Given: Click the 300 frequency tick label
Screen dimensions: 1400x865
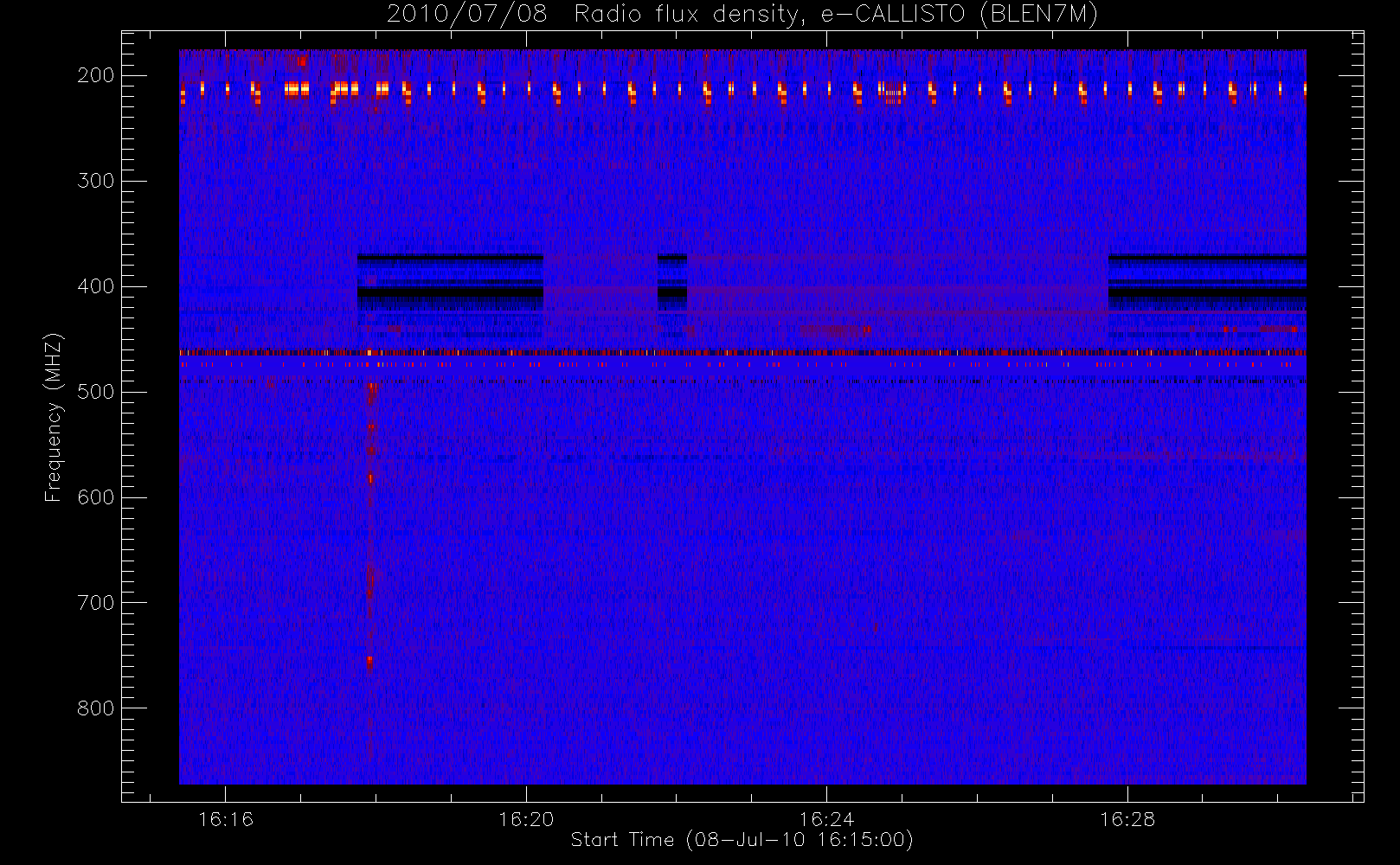Looking at the screenshot, I should pyautogui.click(x=96, y=181).
